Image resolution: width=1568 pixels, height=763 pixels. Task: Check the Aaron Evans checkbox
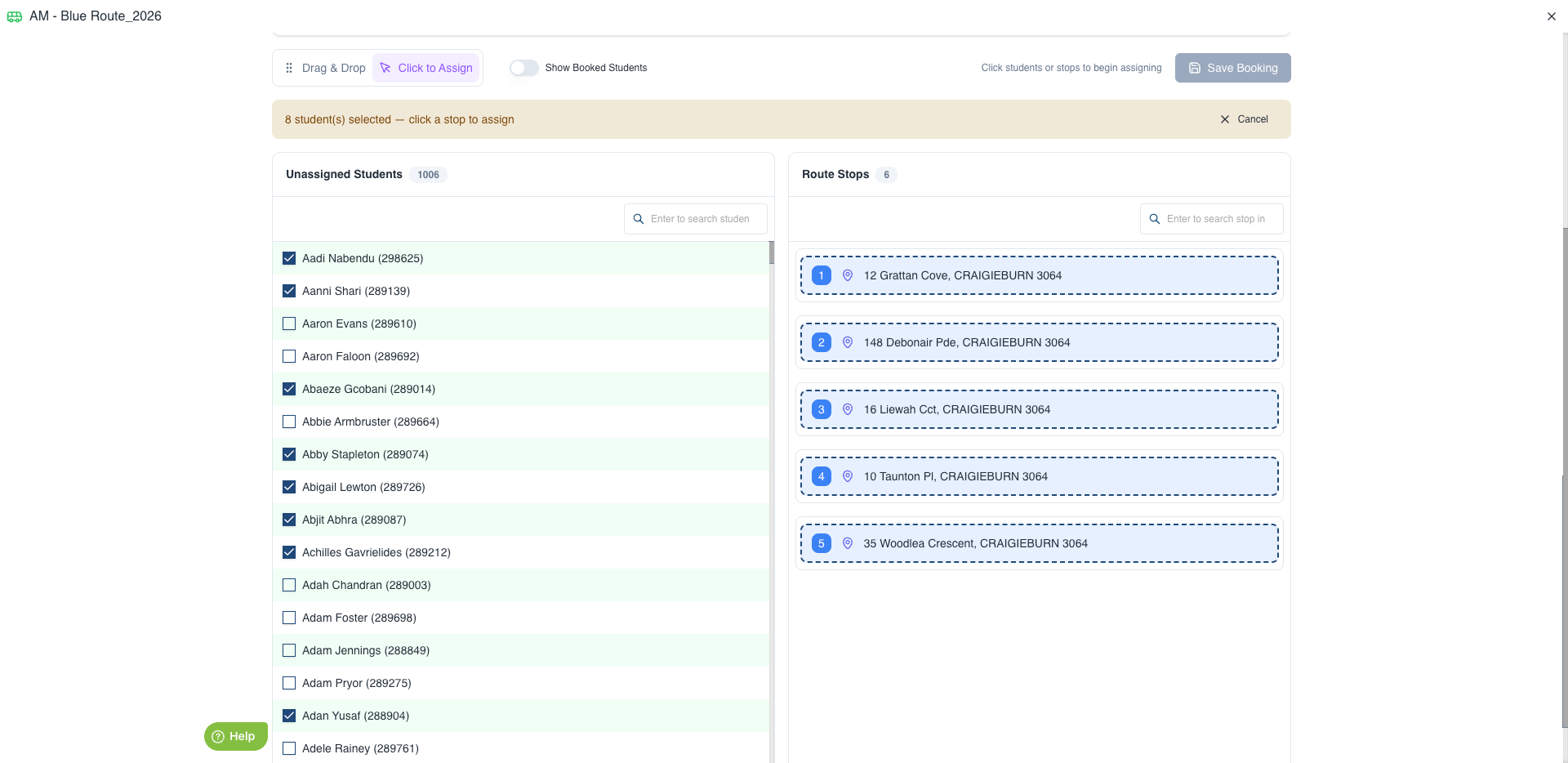[289, 323]
